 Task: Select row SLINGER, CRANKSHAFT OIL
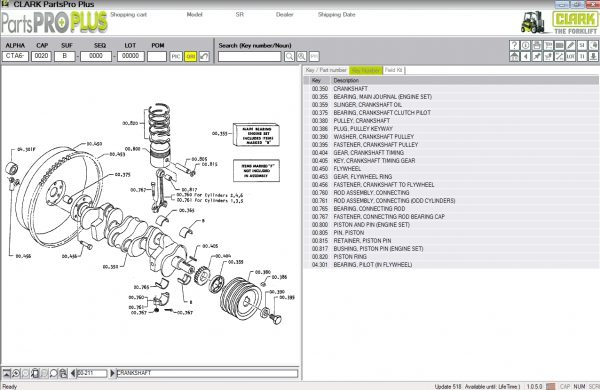click(x=451, y=104)
